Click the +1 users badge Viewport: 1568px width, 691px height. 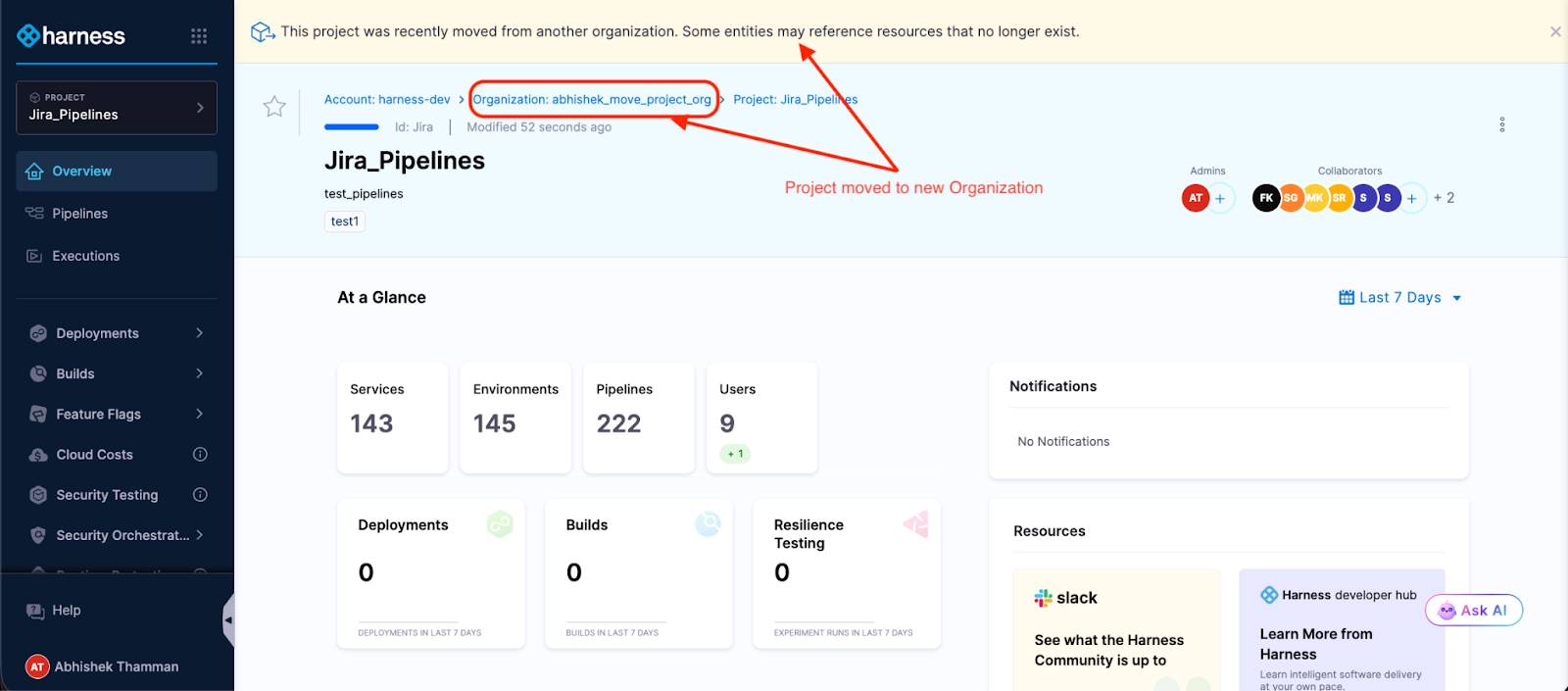pos(736,454)
